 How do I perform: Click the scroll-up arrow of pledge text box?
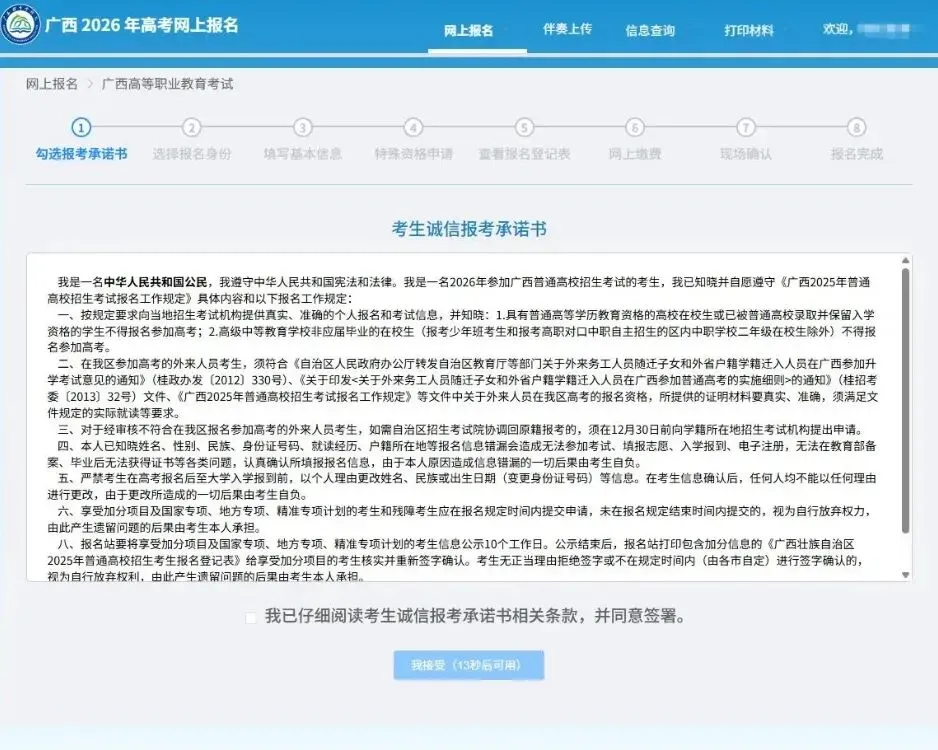(x=905, y=261)
